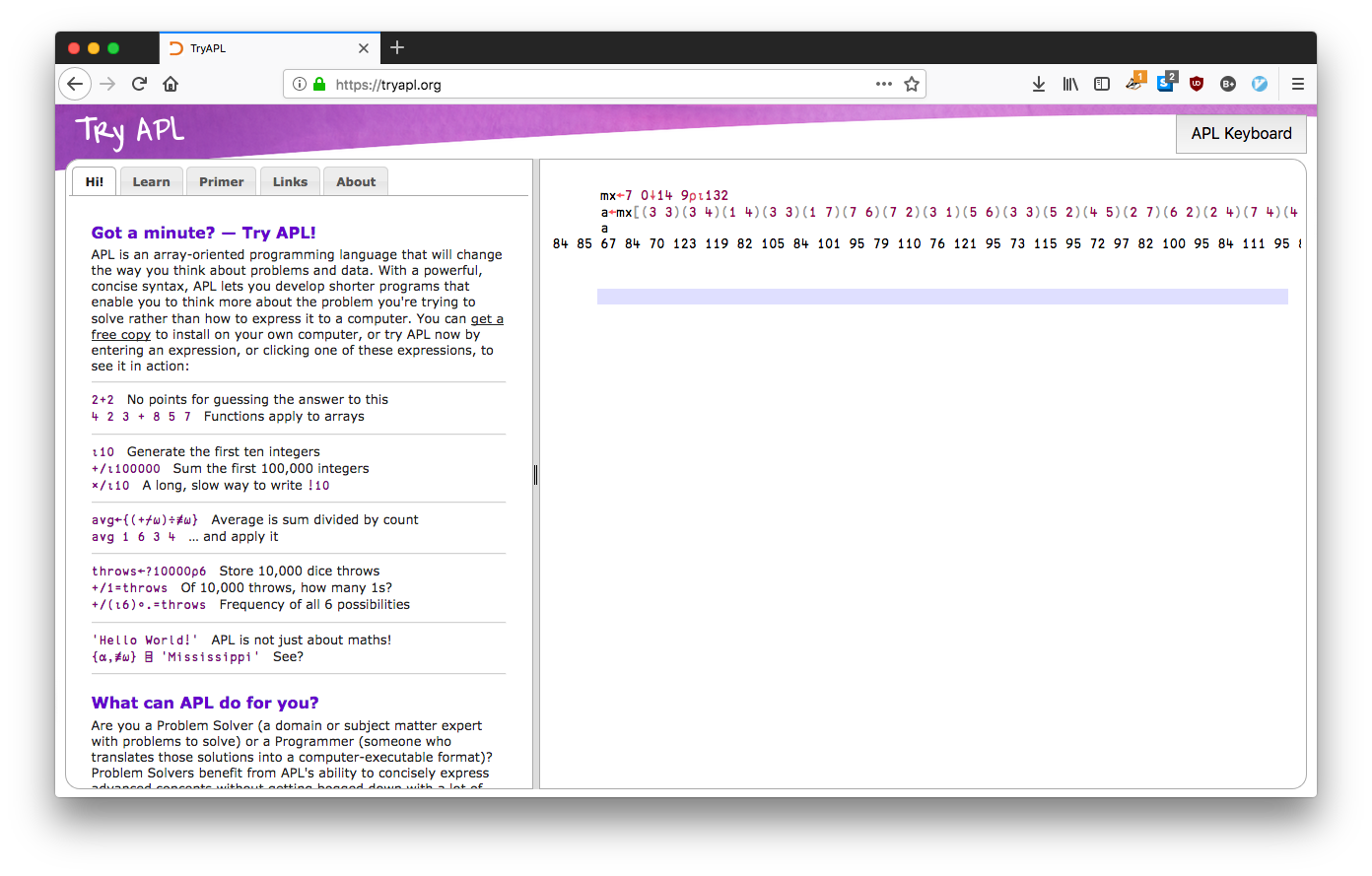Run the +/(⍳6)∘.=throws expression
This screenshot has width=1372, height=876.
tap(149, 605)
